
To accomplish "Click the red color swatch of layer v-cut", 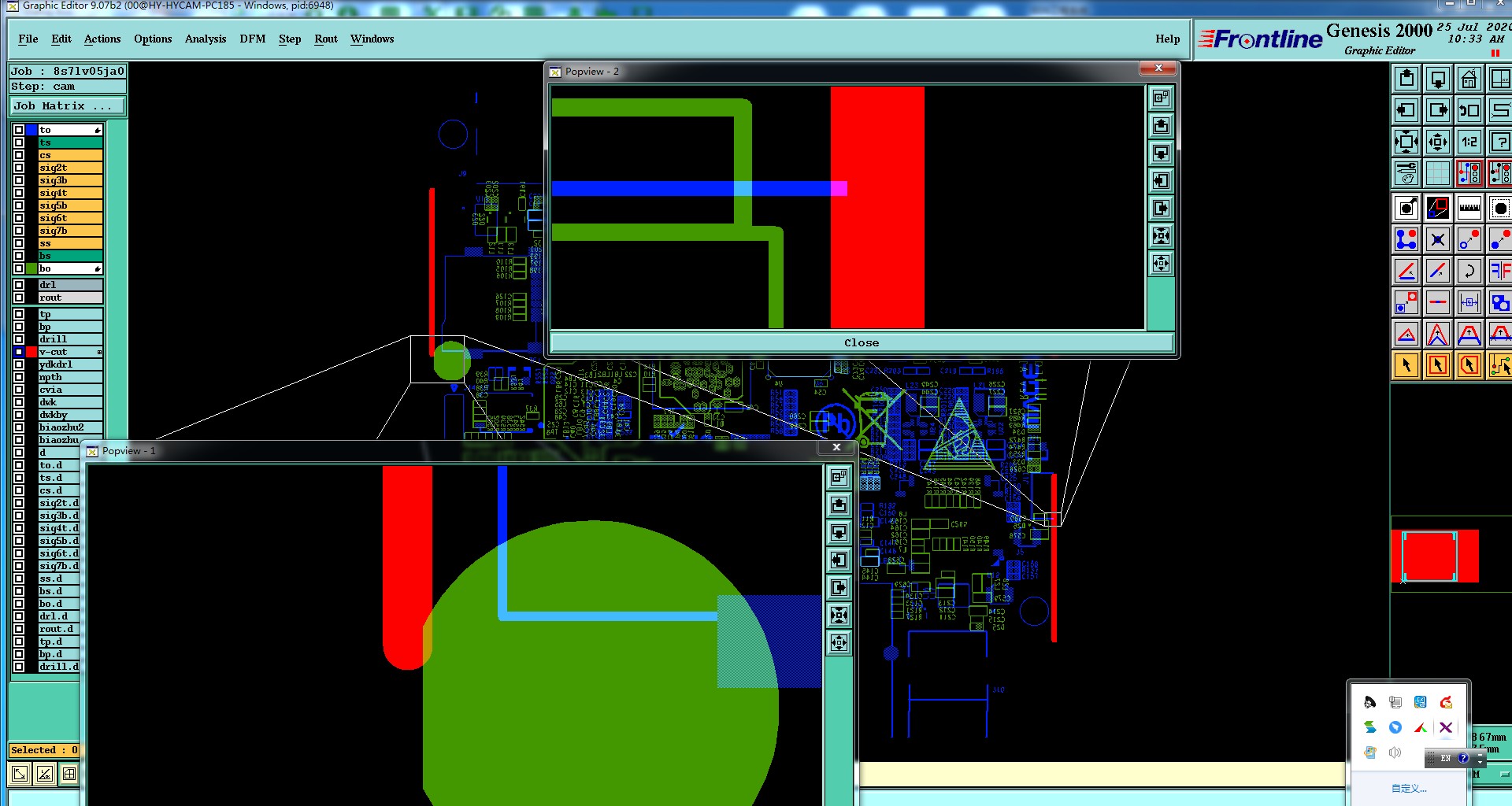I will tap(31, 352).
